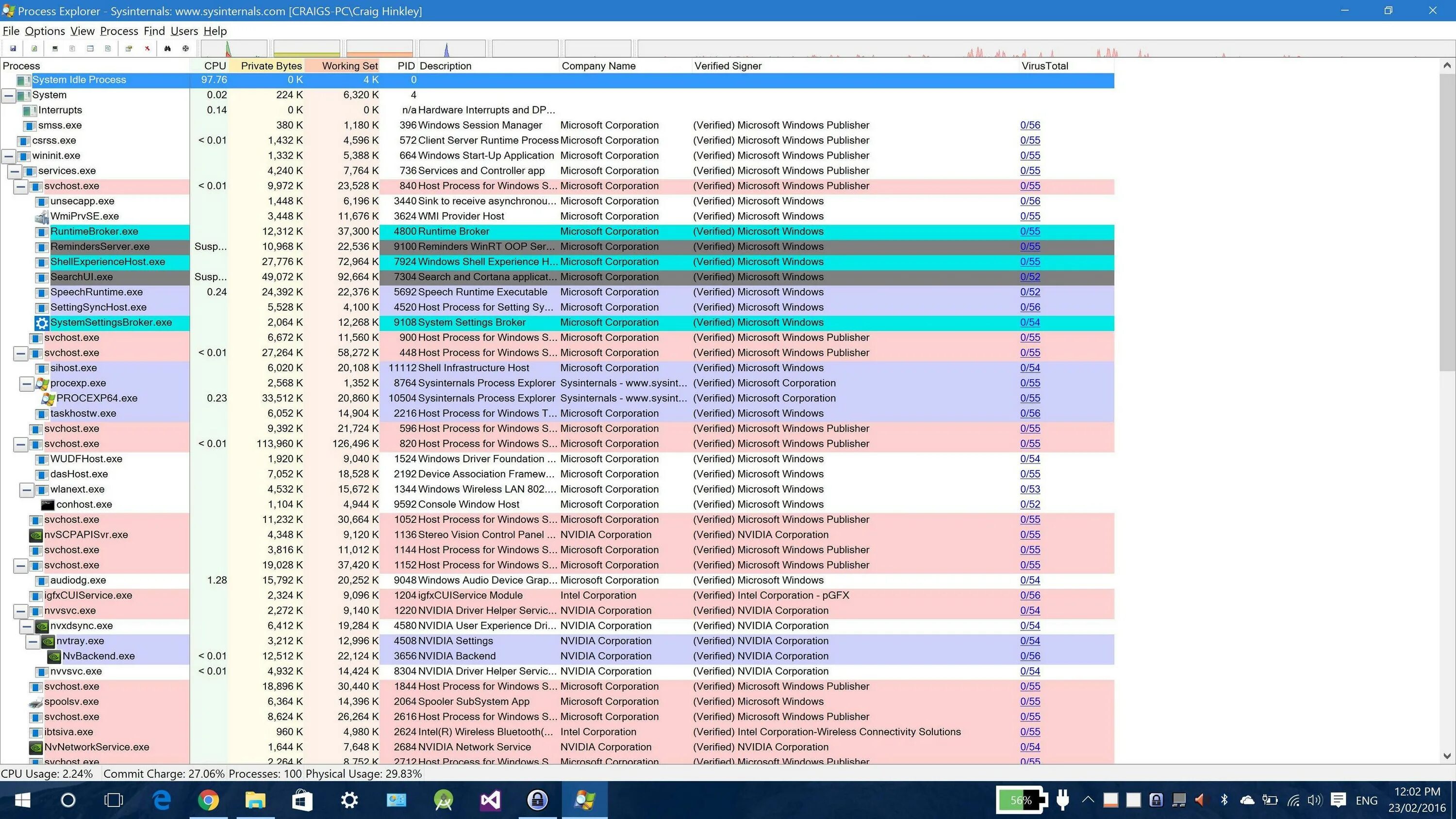Click the conhost.exe console icon
This screenshot has width=1456, height=819.
pyautogui.click(x=48, y=505)
